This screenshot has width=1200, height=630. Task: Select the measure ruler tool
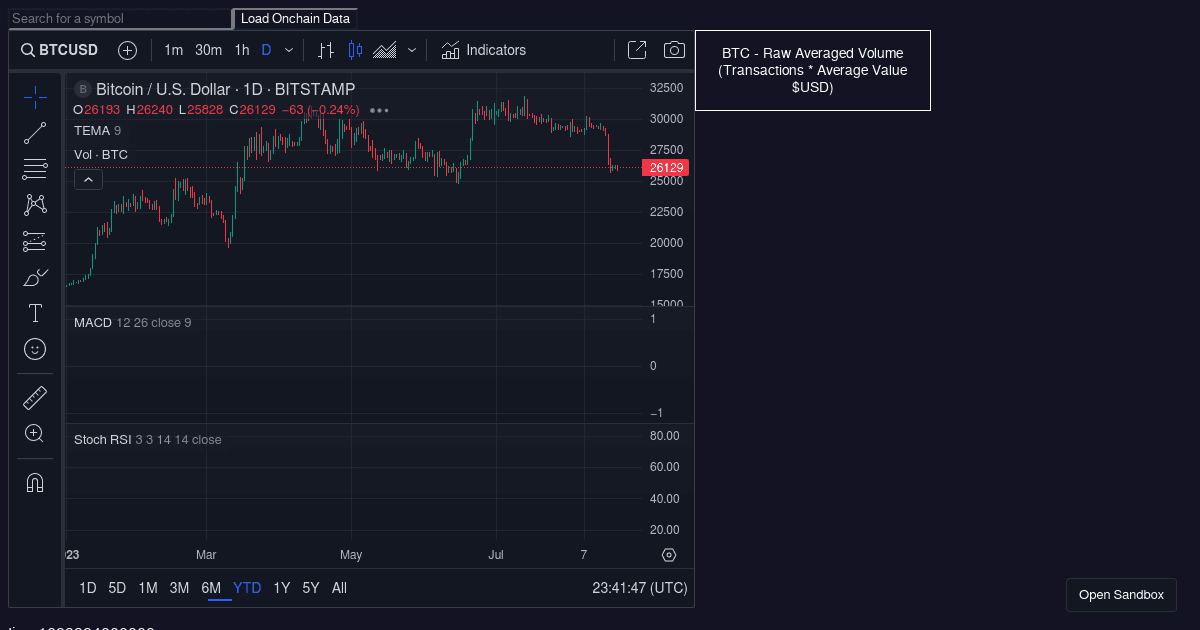pyautogui.click(x=35, y=397)
